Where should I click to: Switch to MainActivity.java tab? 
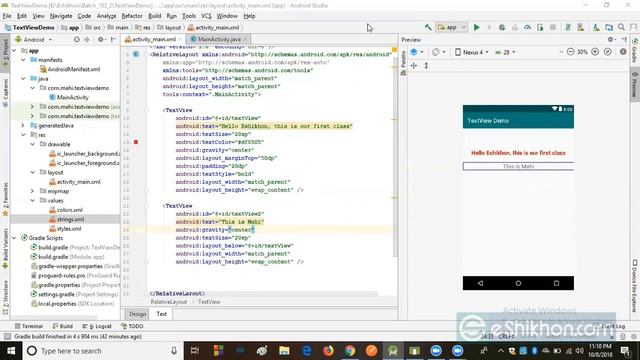pyautogui.click(x=219, y=39)
